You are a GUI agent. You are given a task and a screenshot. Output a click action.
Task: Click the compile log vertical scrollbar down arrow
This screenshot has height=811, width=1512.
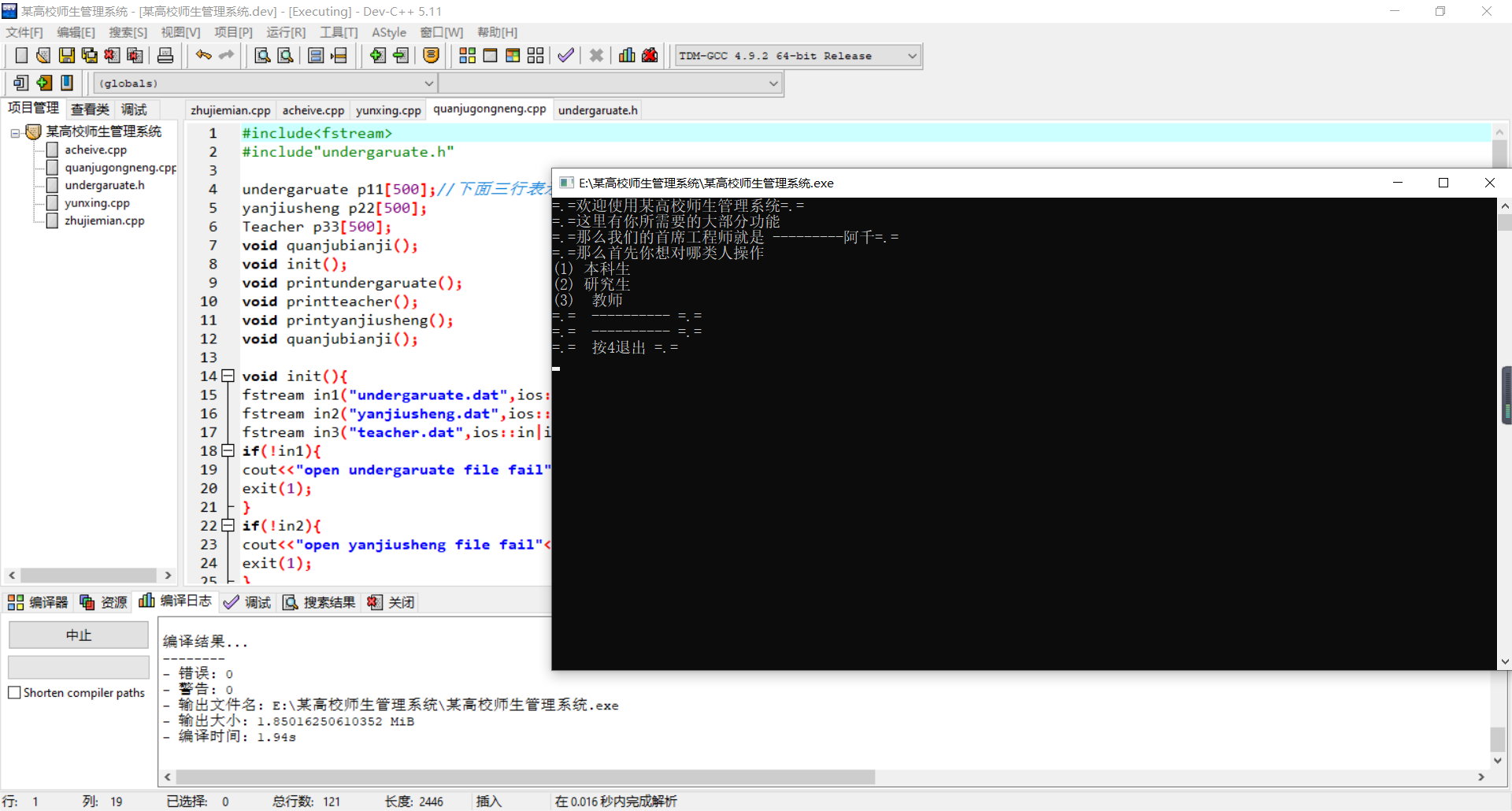[x=1498, y=761]
